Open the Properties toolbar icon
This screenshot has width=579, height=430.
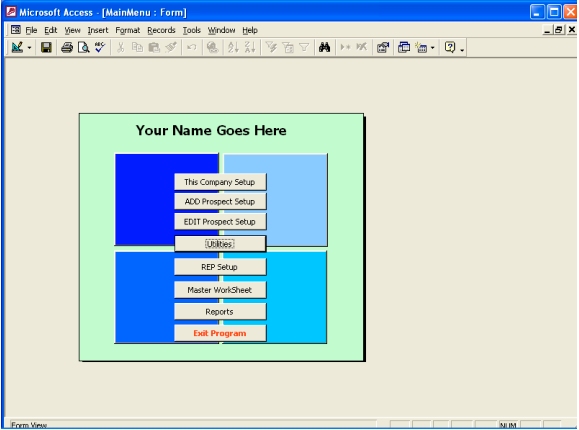point(383,47)
